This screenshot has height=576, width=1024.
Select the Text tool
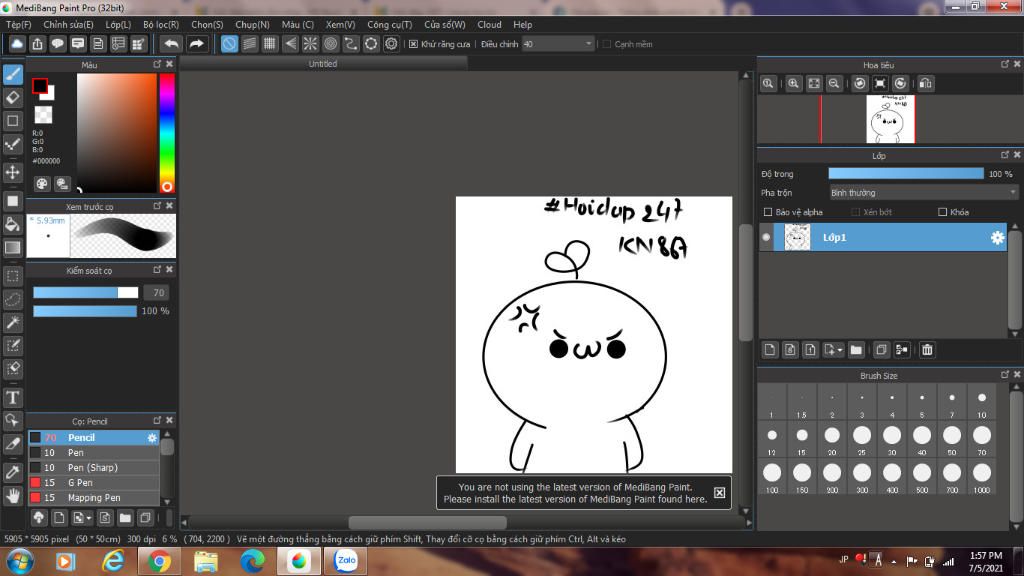(13, 397)
